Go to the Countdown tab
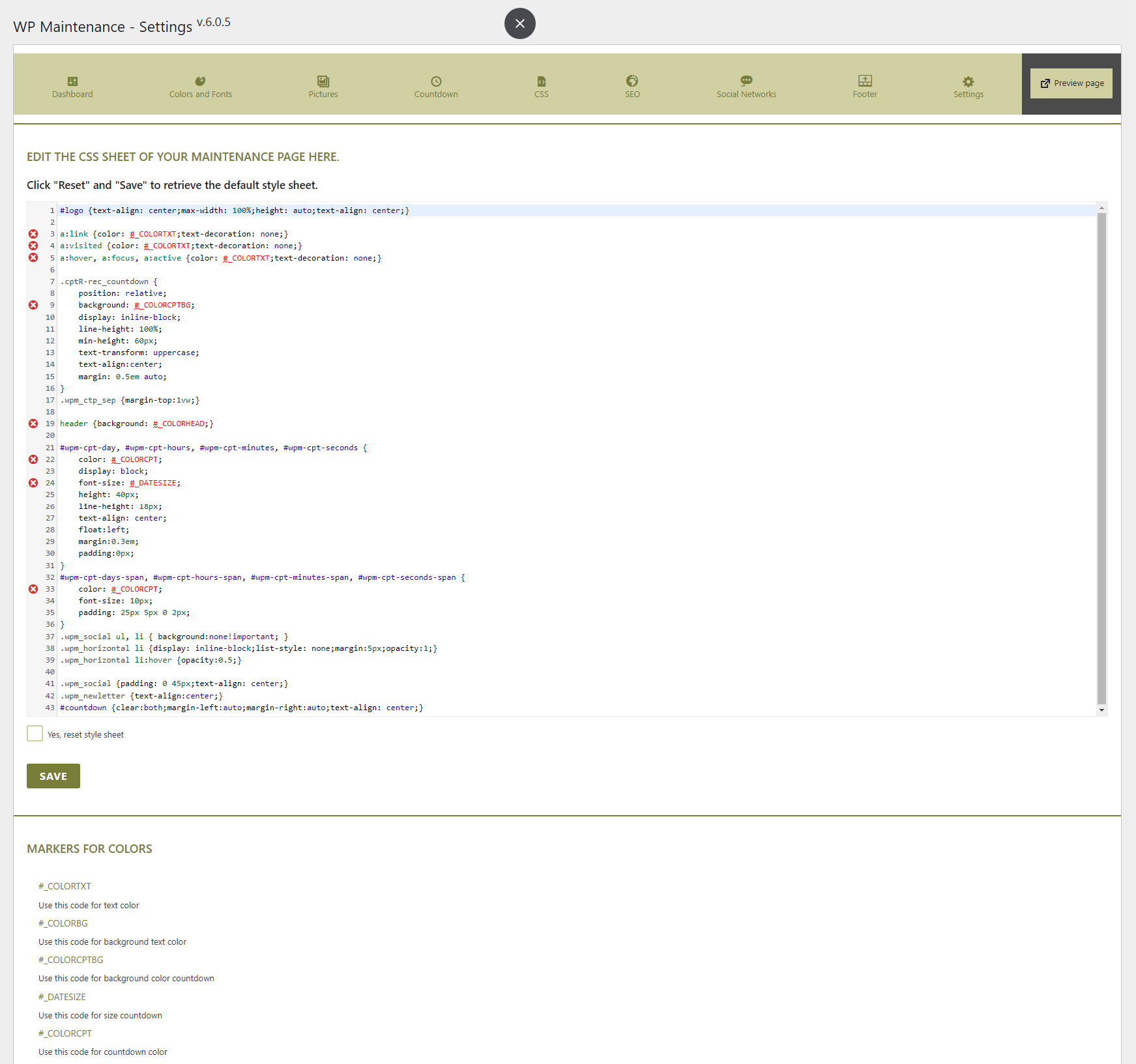The image size is (1136, 1064). [436, 87]
